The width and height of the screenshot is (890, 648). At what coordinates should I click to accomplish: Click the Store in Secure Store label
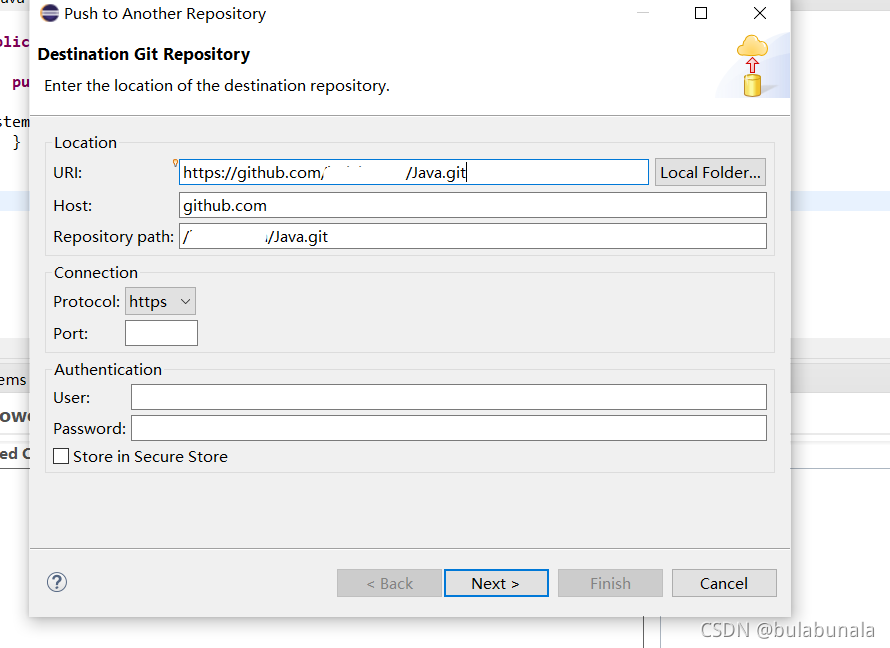(x=150, y=457)
